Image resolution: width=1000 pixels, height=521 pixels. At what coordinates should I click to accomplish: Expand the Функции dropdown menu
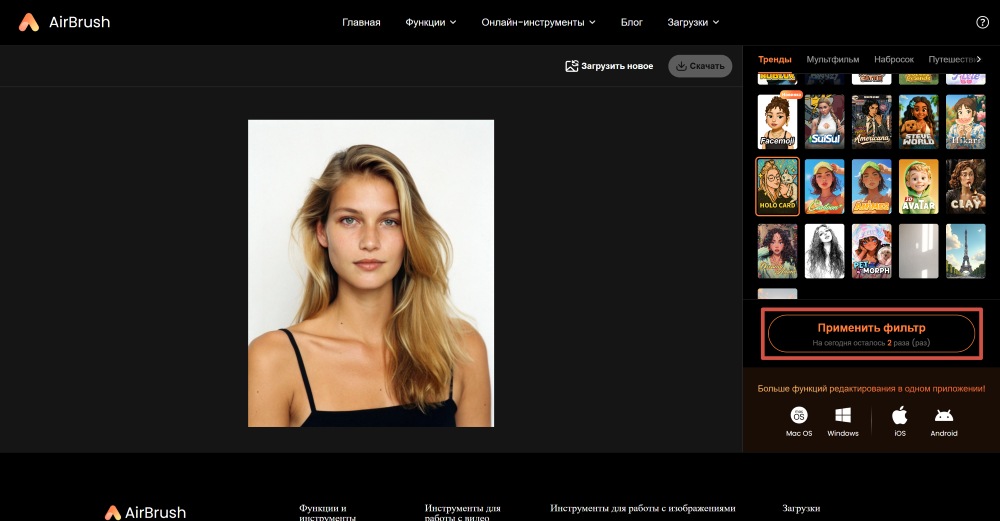pyautogui.click(x=430, y=22)
